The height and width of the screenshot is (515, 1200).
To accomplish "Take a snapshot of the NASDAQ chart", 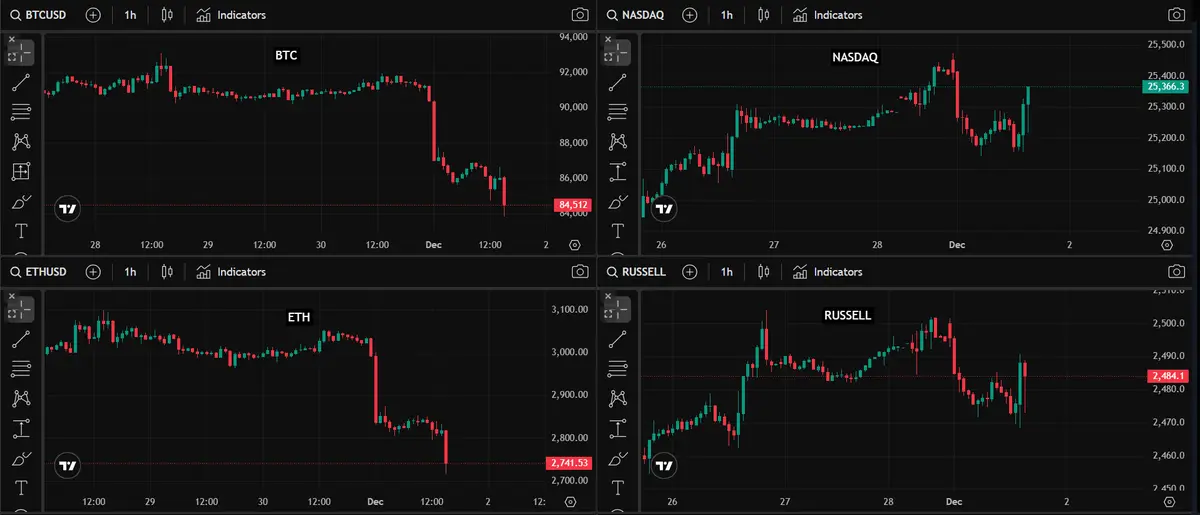I will [1176, 15].
